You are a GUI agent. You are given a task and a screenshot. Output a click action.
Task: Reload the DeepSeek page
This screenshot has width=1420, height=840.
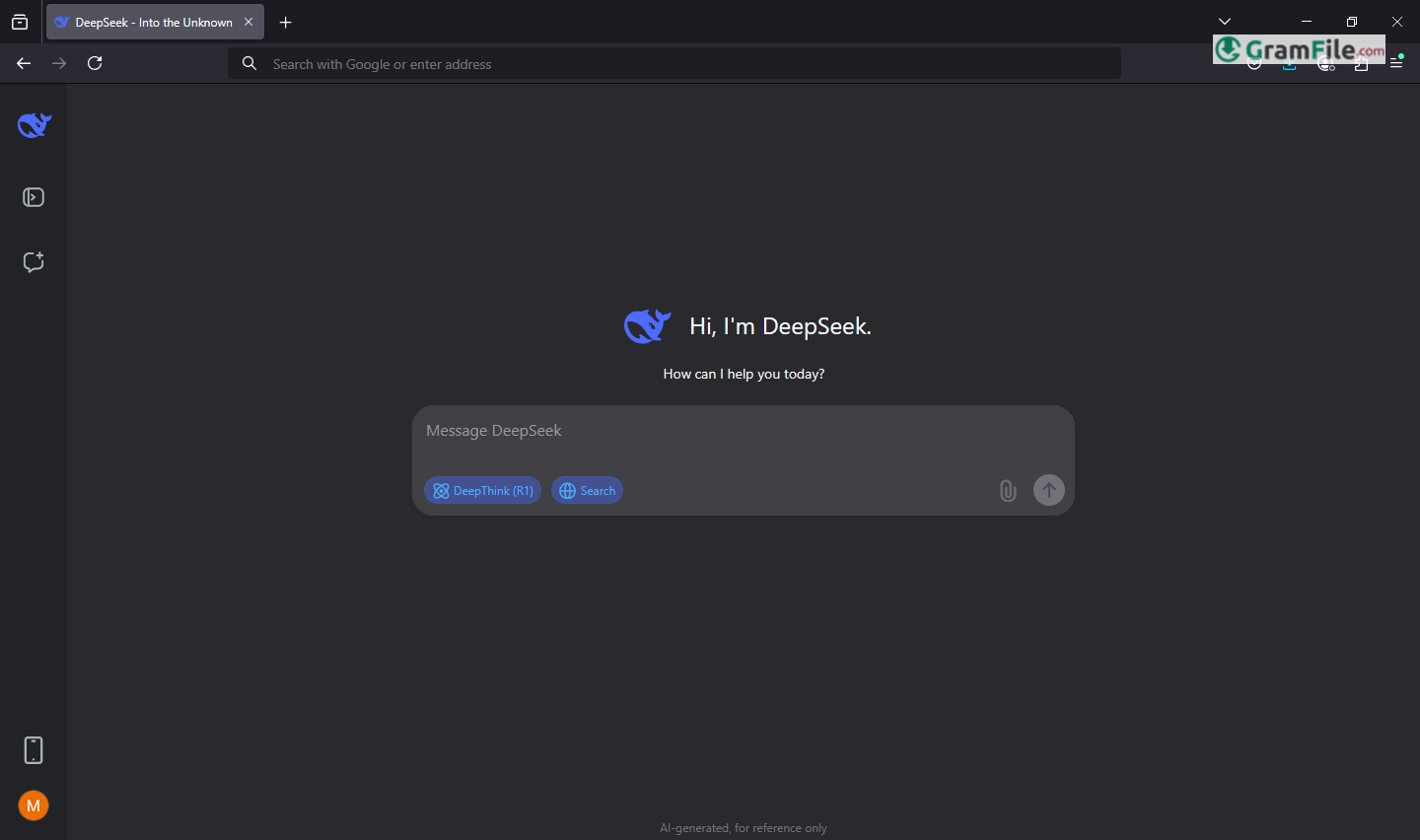click(95, 63)
